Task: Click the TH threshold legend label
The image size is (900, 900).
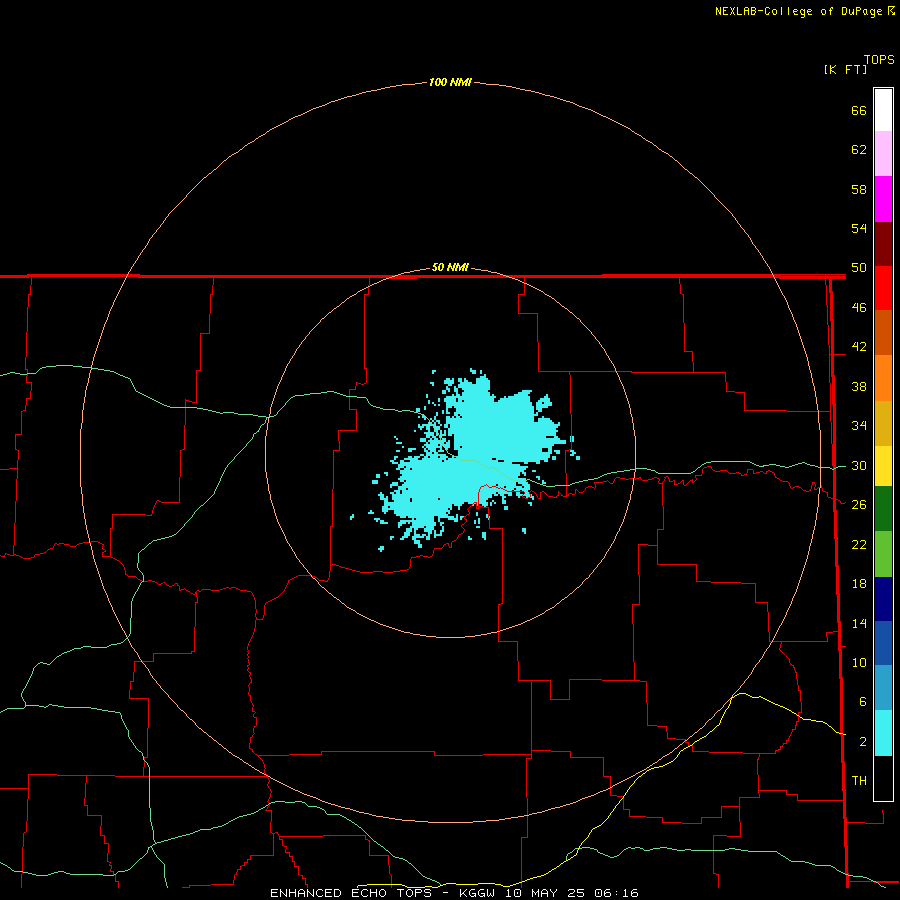Action: click(859, 781)
